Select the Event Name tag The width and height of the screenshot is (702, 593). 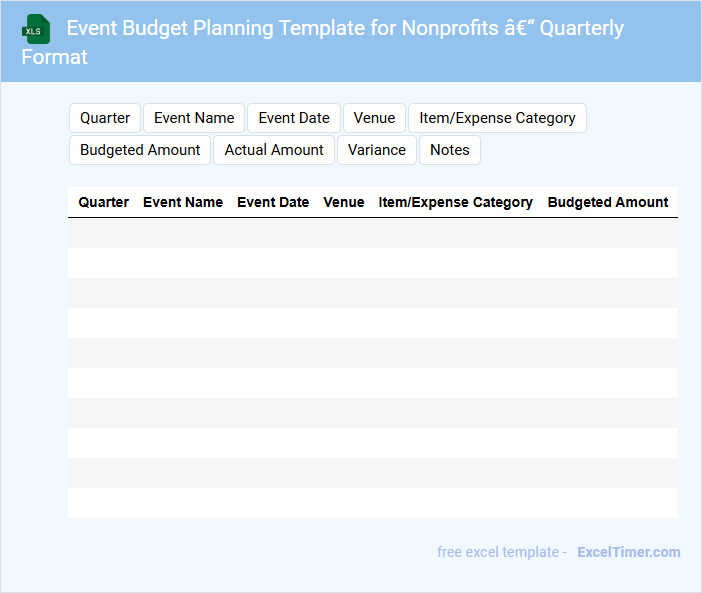tap(194, 118)
